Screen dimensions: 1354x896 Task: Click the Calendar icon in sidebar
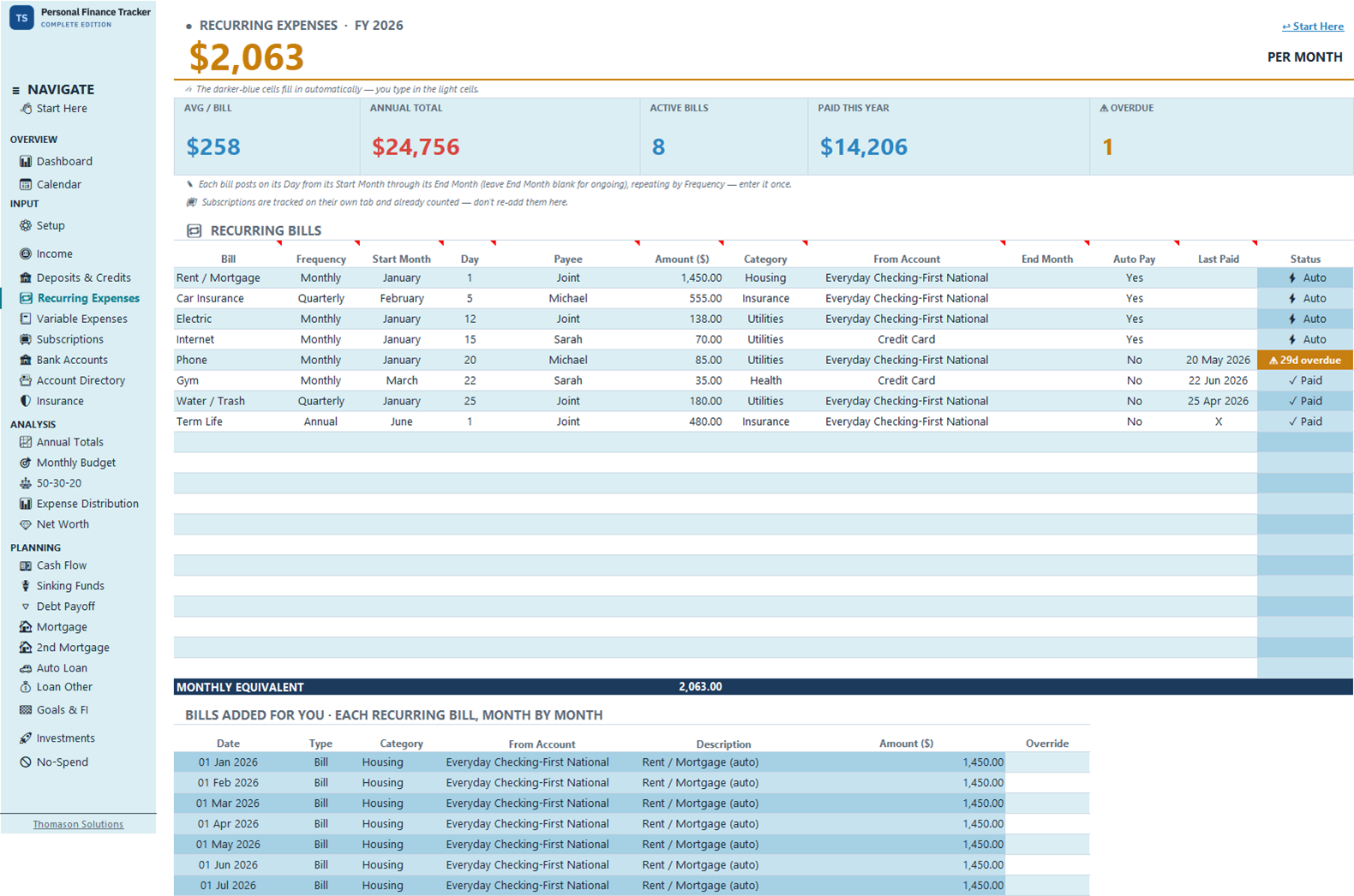click(x=26, y=184)
